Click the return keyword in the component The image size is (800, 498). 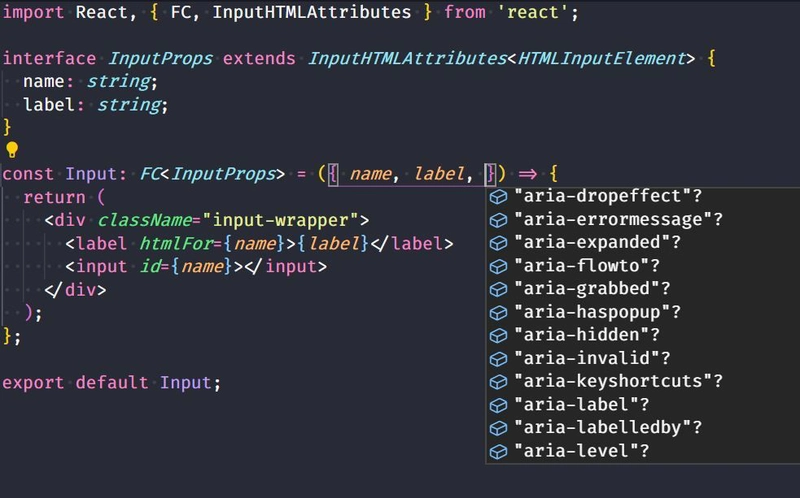pos(54,197)
